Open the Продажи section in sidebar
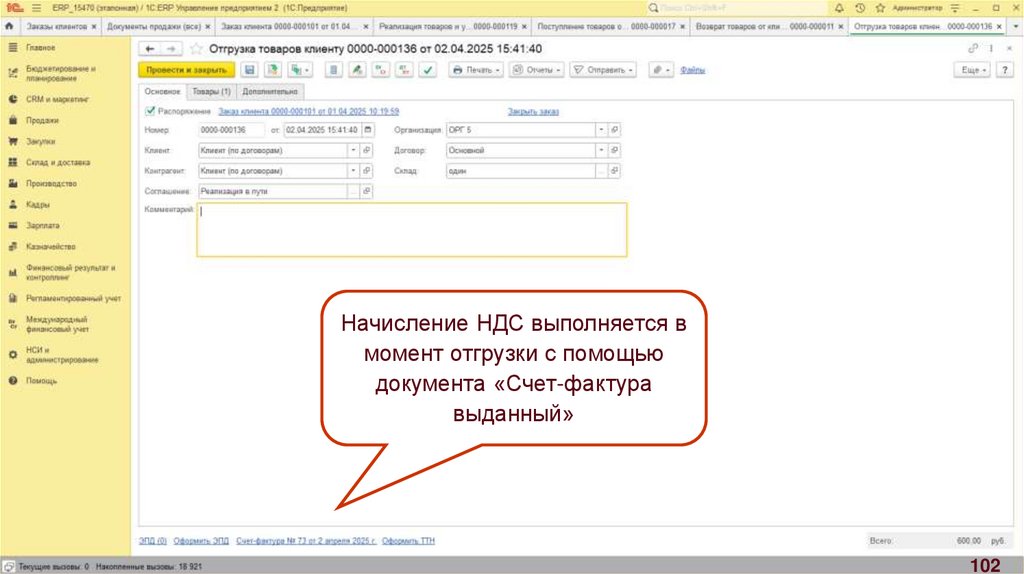Viewport: 1024px width, 574px height. [x=42, y=120]
